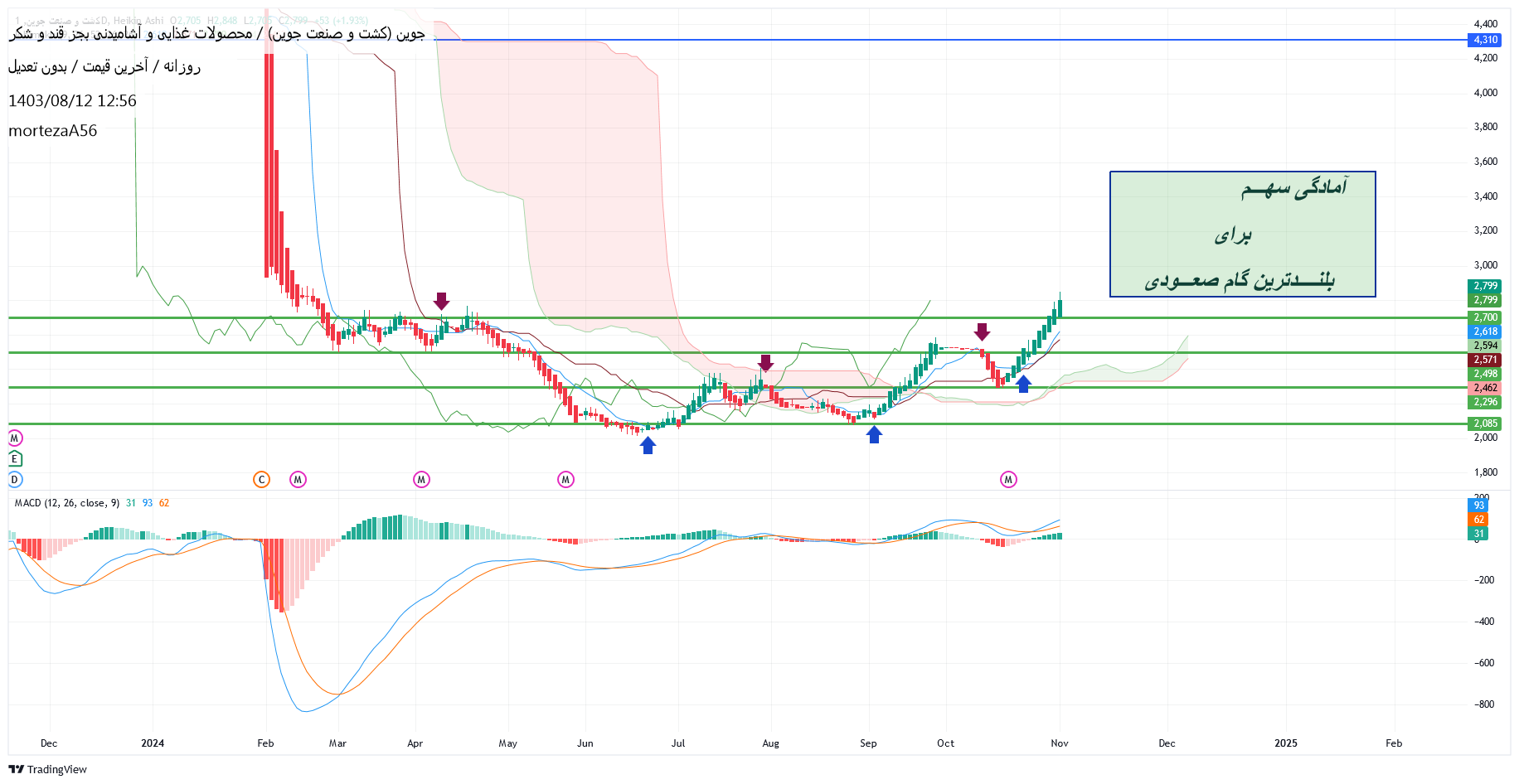The image size is (1519, 784).
Task: Click the Dec label just before 2024
Action: tap(49, 743)
